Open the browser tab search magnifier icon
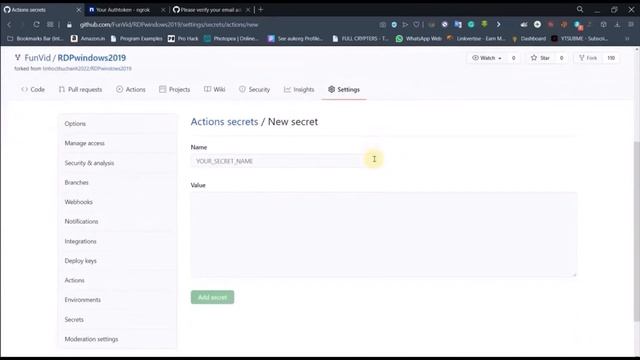This screenshot has height=360, width=640. coord(580,9)
